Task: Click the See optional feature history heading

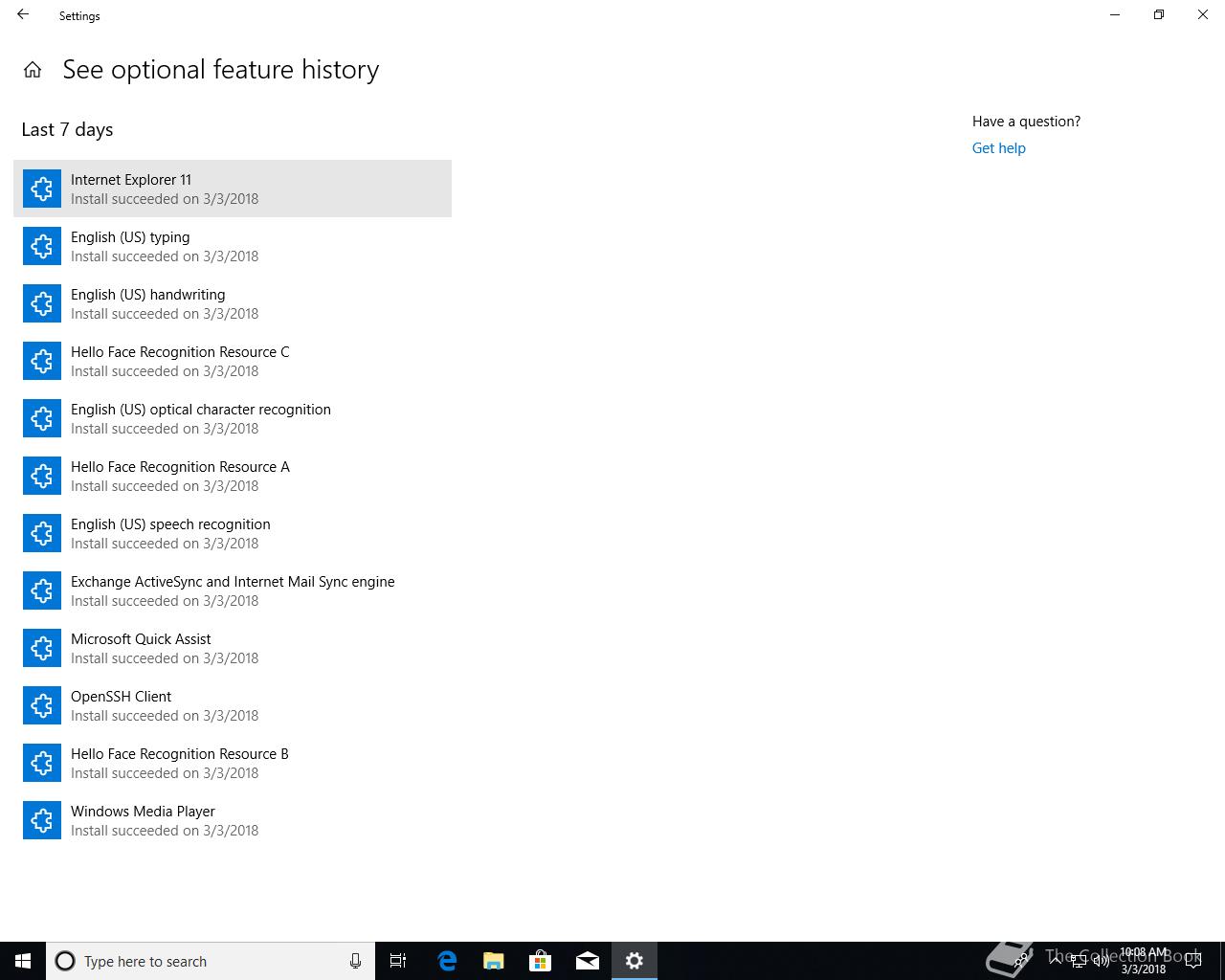Action: point(221,70)
